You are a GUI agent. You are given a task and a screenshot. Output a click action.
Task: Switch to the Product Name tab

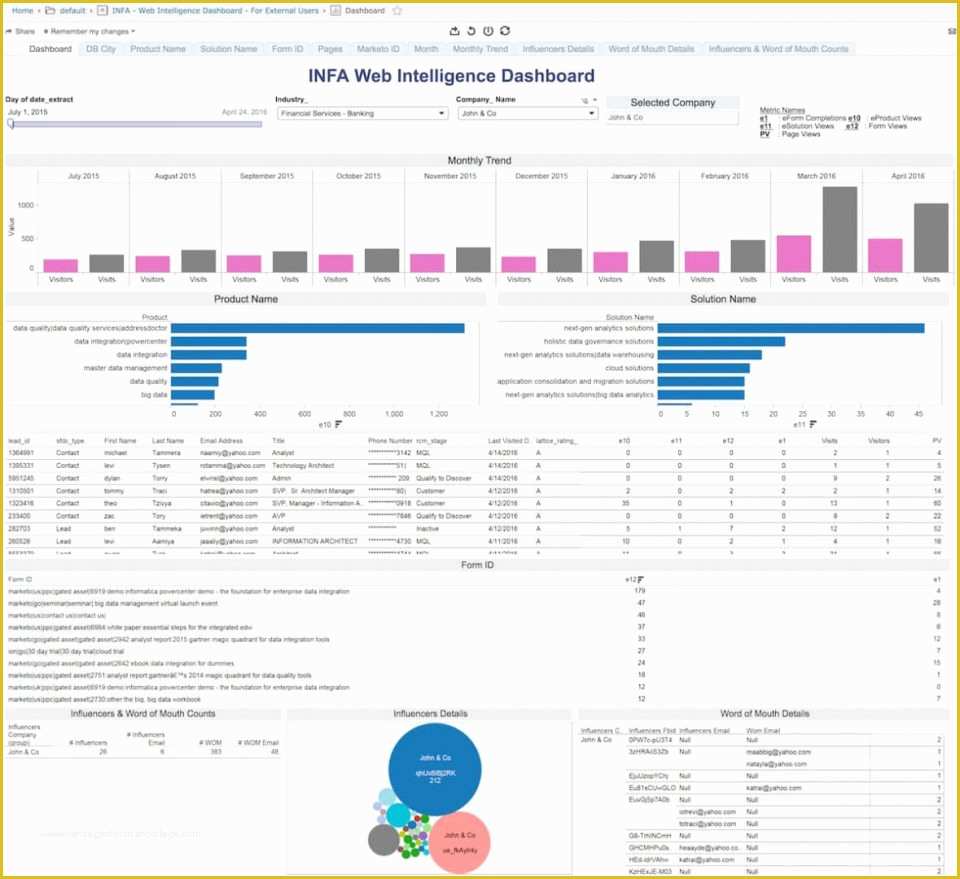[x=158, y=49]
